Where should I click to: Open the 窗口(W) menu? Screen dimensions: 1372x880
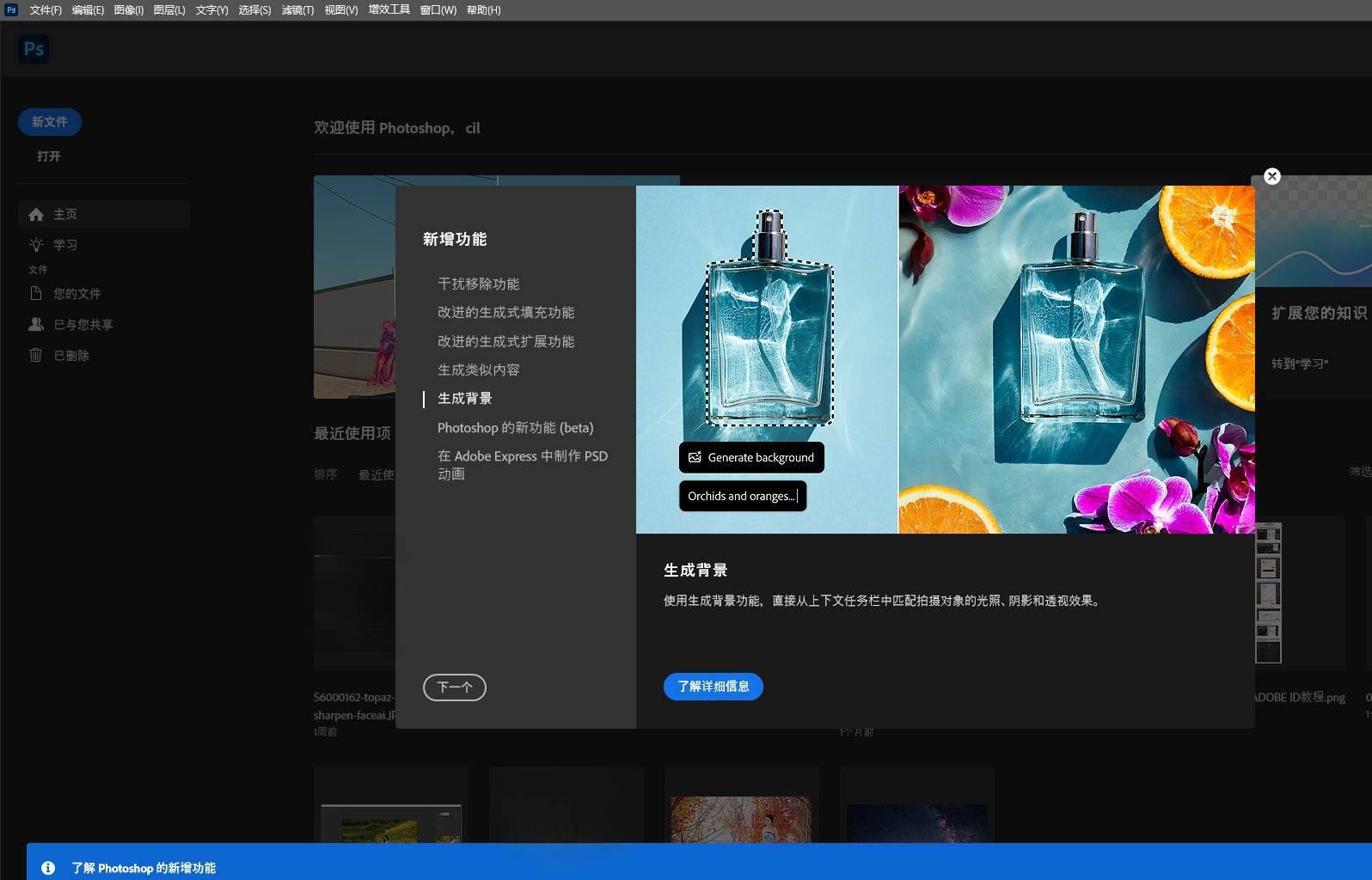pos(438,10)
